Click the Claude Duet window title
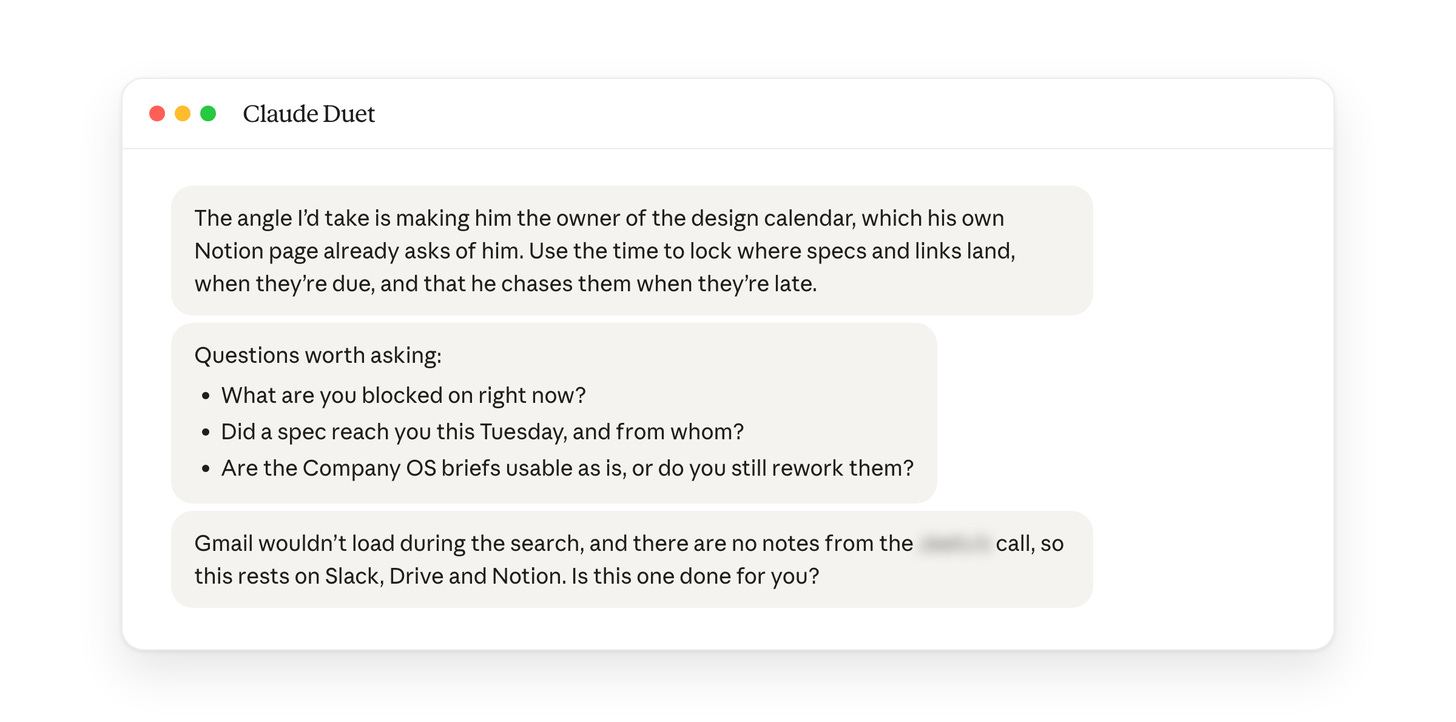Image resolution: width=1456 pixels, height=722 pixels. click(309, 114)
